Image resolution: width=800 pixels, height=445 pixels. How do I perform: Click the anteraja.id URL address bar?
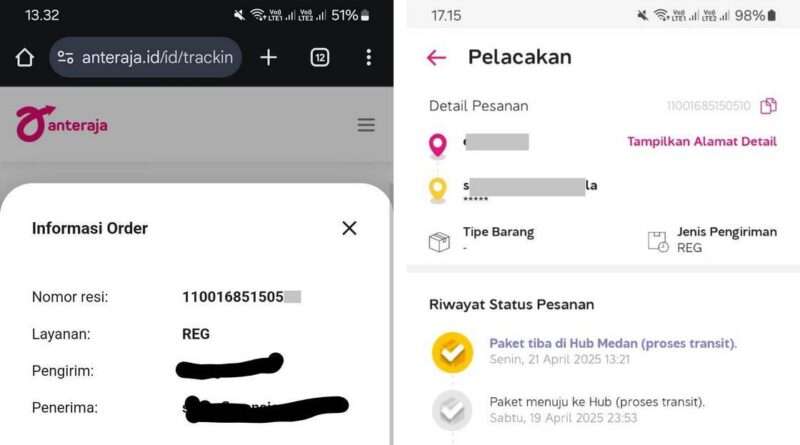click(145, 57)
